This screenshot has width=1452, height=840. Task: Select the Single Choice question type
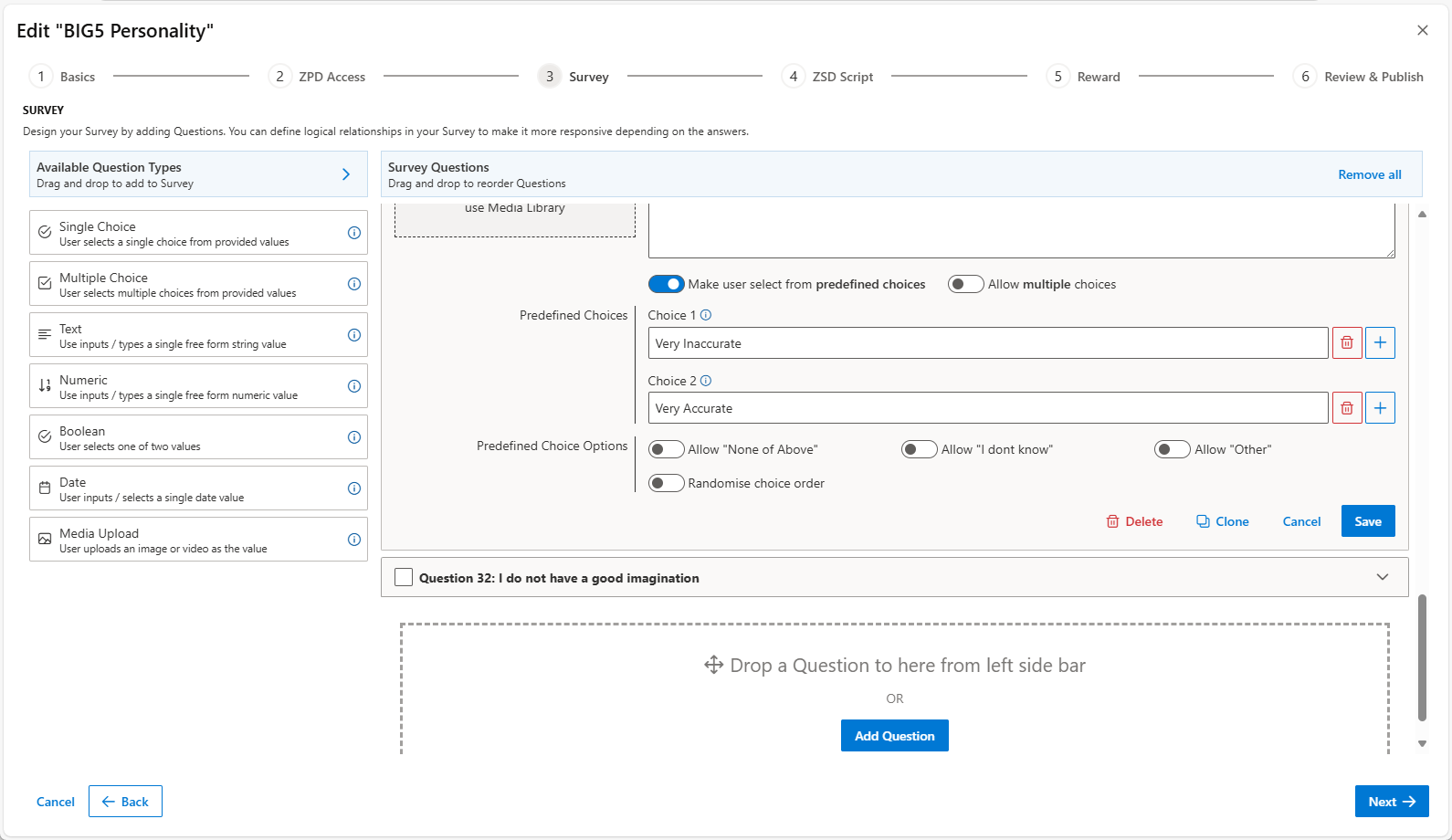click(198, 233)
